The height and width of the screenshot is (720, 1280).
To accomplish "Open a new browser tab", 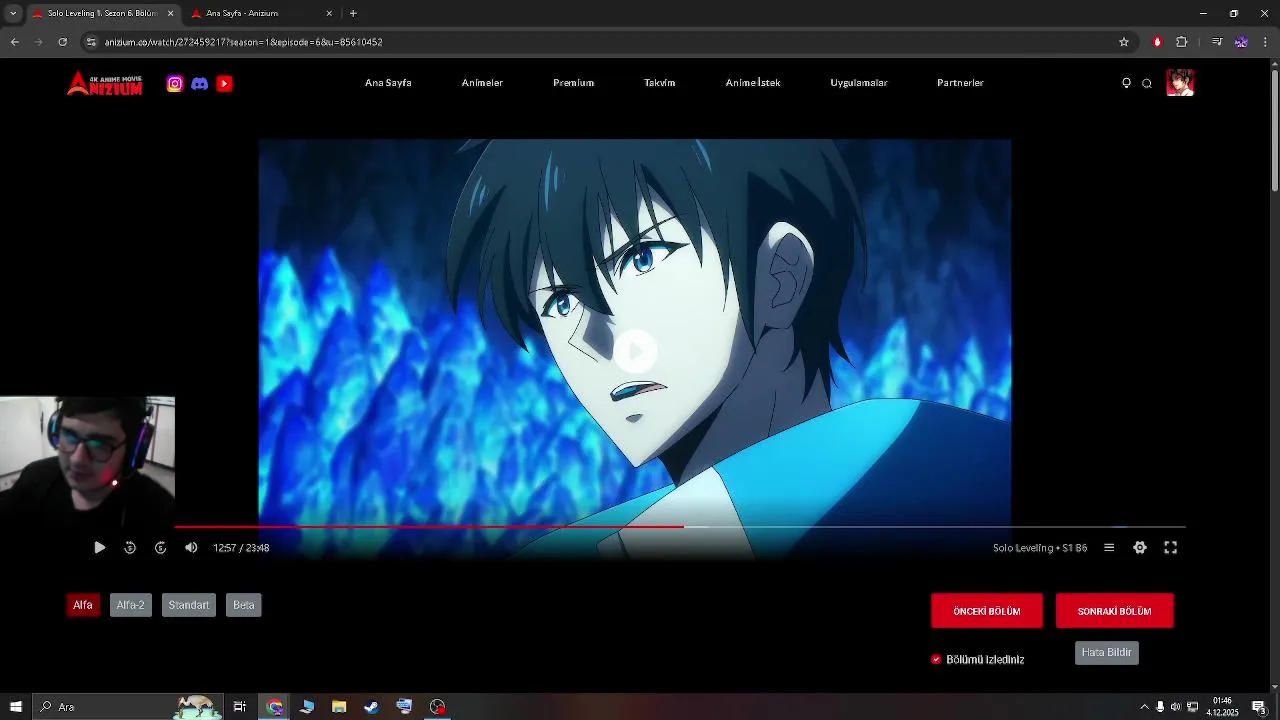I will click(x=353, y=13).
